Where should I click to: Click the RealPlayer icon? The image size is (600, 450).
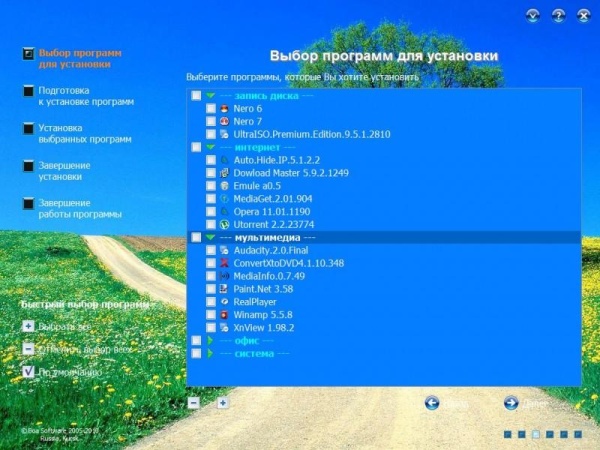coord(225,302)
